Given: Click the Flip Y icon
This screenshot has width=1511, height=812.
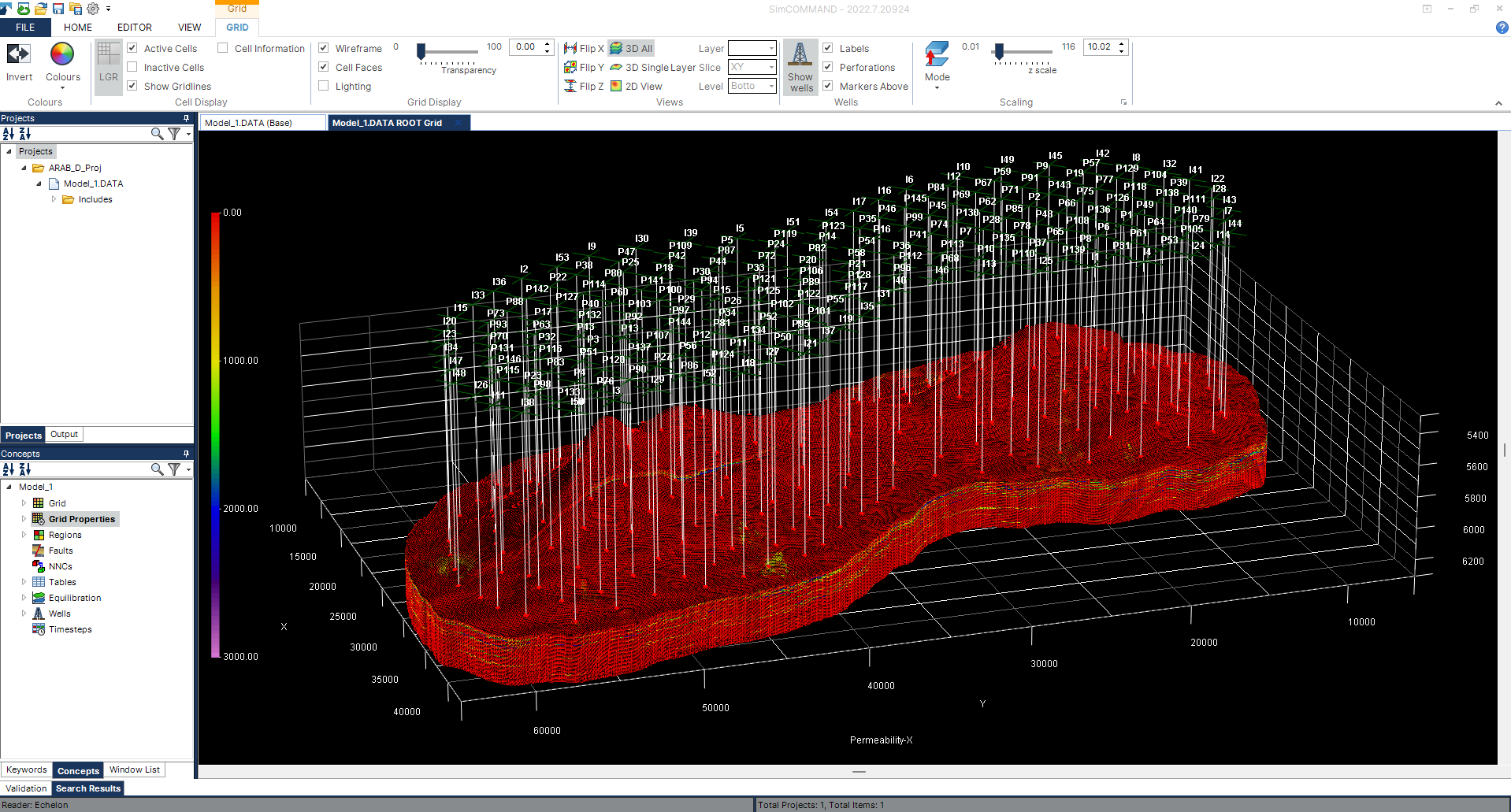Looking at the screenshot, I should click(570, 67).
